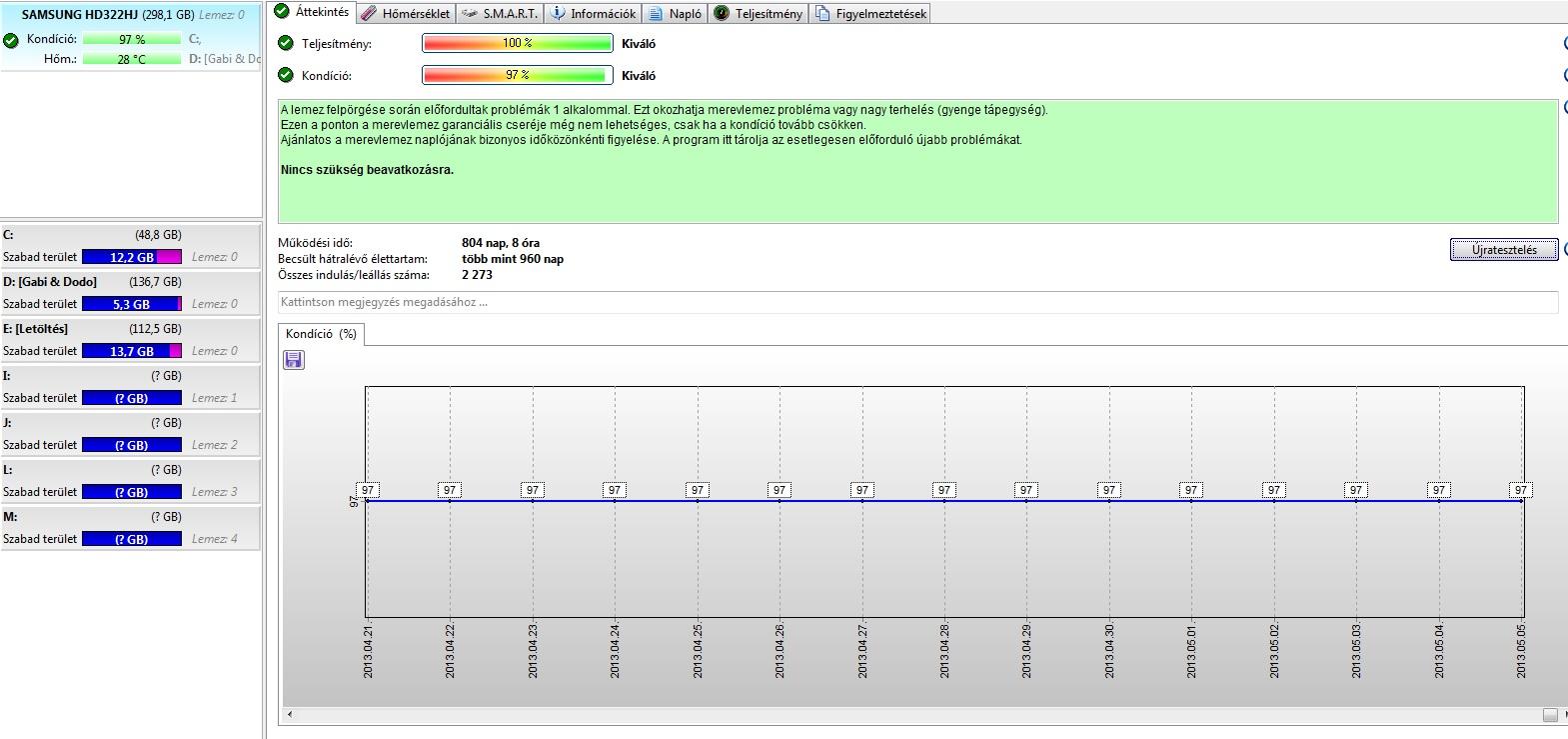Click the 28 °C temperature bar
1568x739 pixels.
132,59
